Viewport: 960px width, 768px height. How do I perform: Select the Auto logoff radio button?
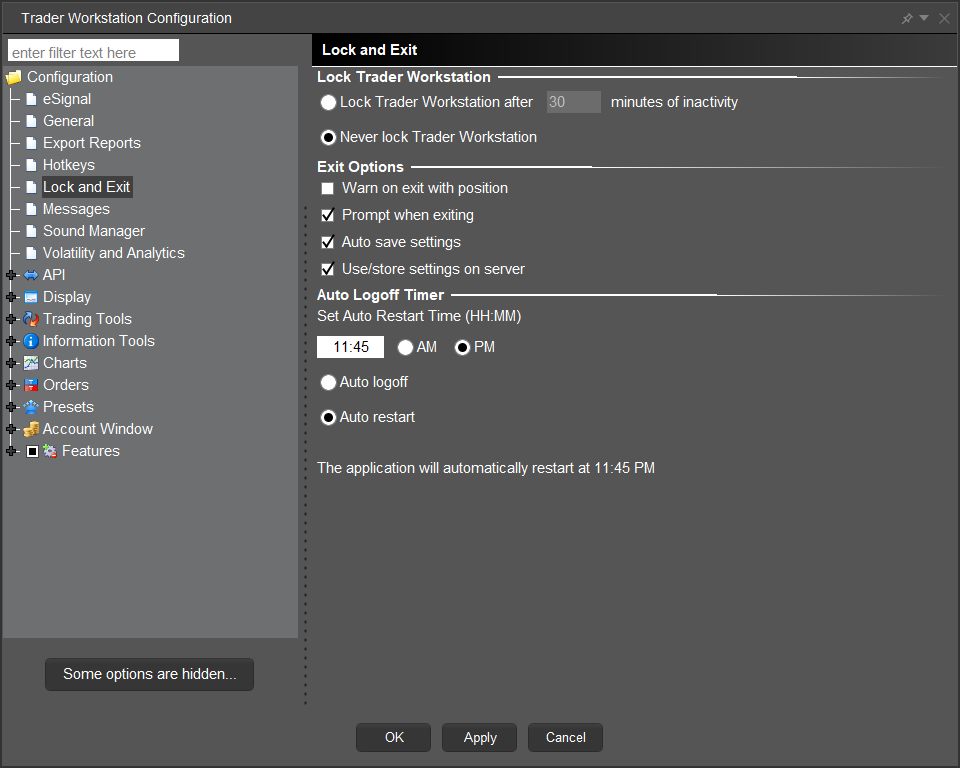[328, 382]
